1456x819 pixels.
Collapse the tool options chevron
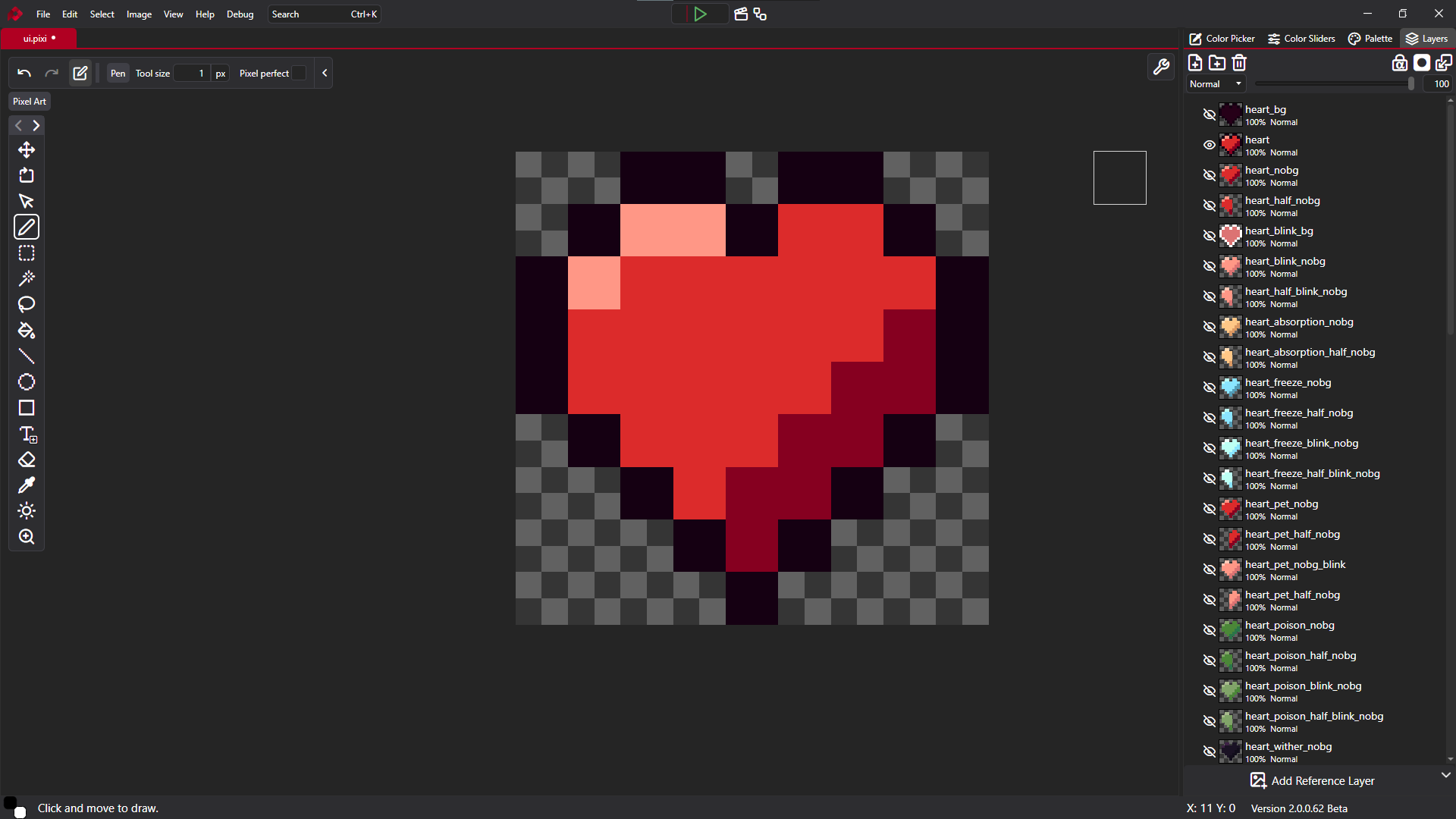point(325,74)
